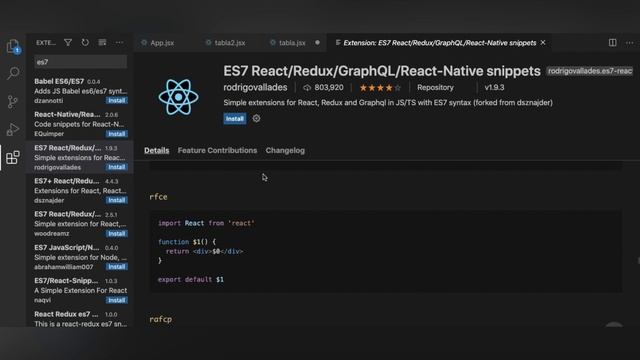
Task: Open the Explorer view in activity bar
Action: coord(13,46)
